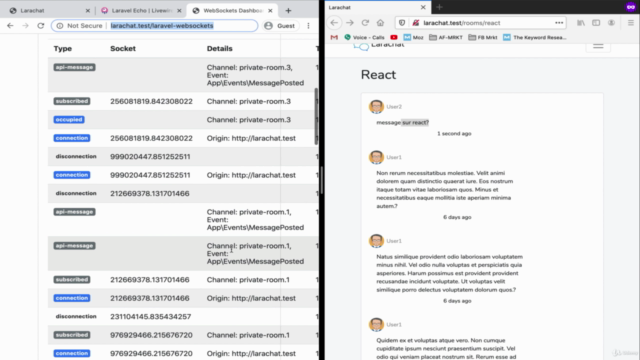Click the Details column header
The image size is (640, 360).
pyautogui.click(x=220, y=49)
